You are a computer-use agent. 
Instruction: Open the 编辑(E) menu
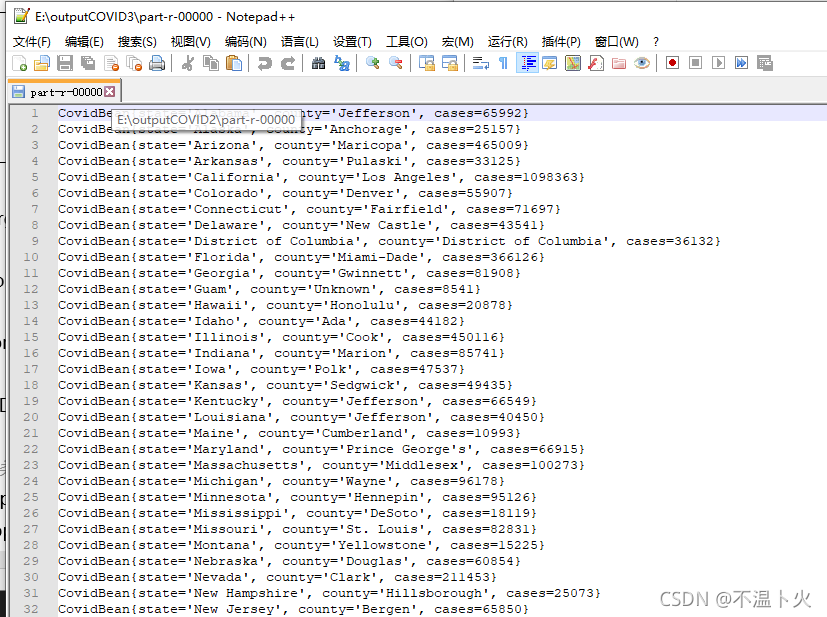(84, 42)
